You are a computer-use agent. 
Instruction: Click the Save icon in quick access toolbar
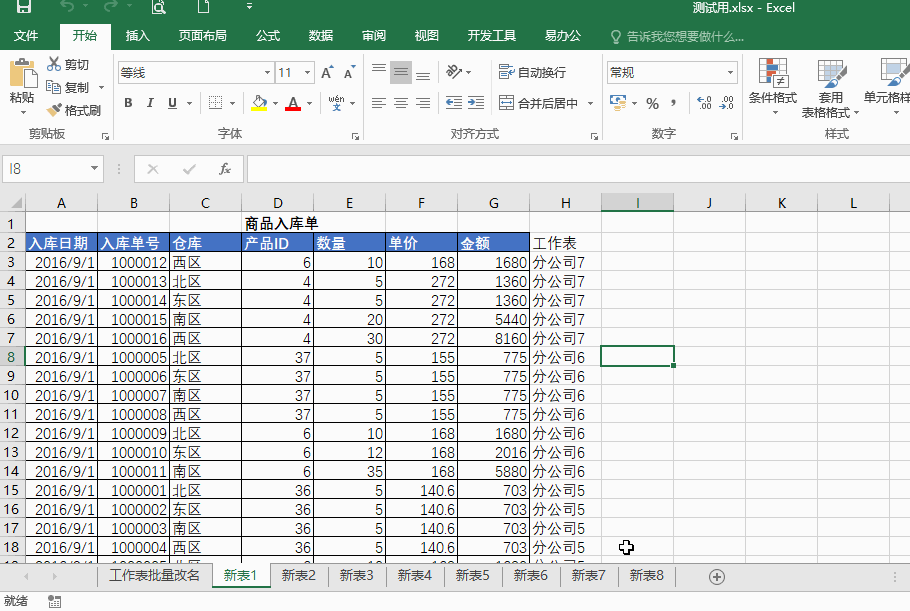coord(23,7)
